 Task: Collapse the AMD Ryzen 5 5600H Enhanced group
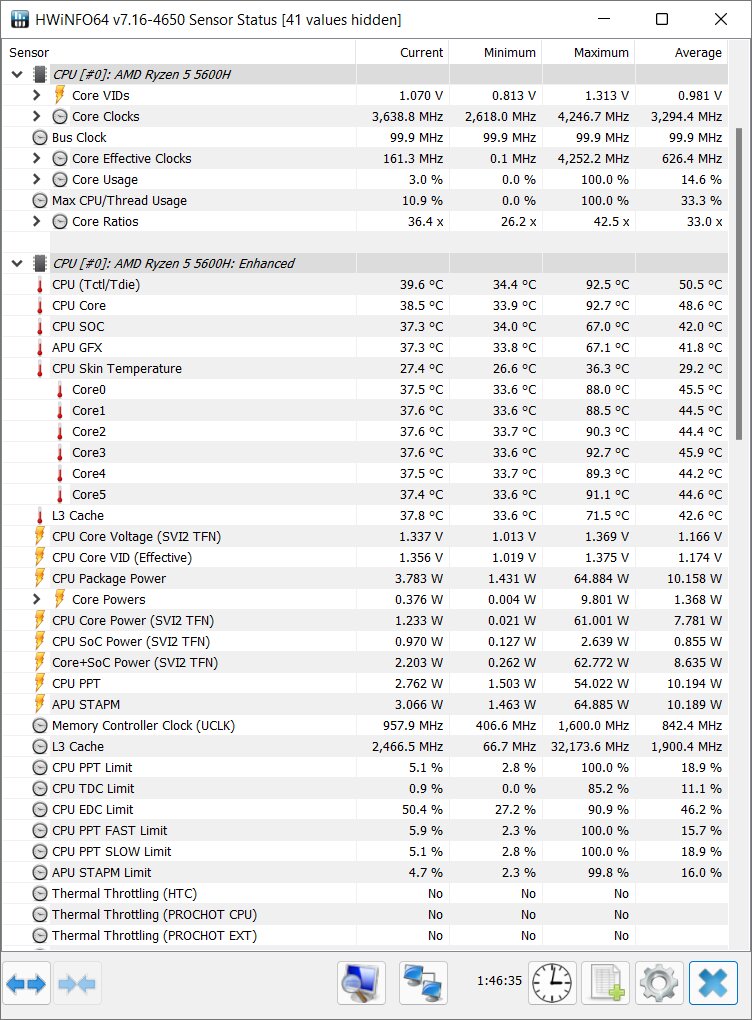(17, 263)
